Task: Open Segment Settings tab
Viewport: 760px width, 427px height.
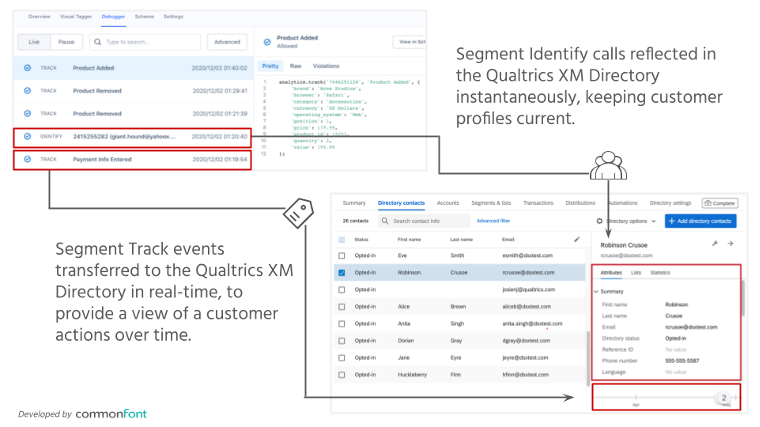Action: coord(173,16)
